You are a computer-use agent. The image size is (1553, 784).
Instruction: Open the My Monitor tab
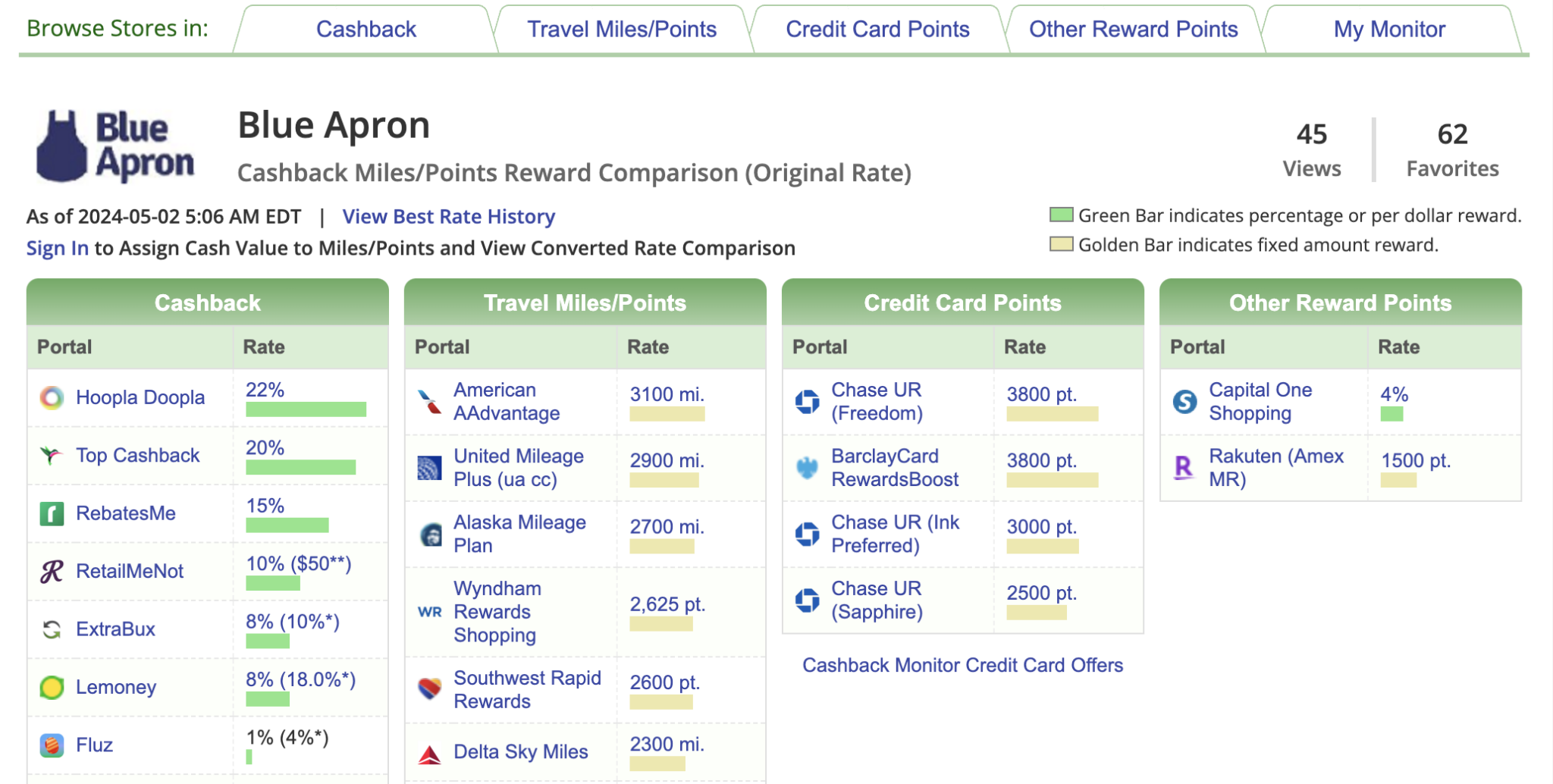1389,29
